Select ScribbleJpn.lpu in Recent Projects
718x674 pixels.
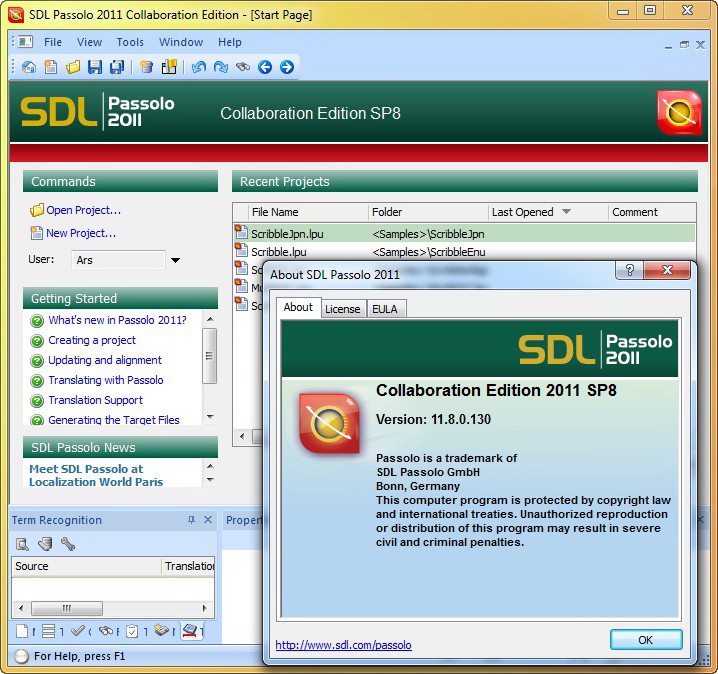(x=287, y=233)
